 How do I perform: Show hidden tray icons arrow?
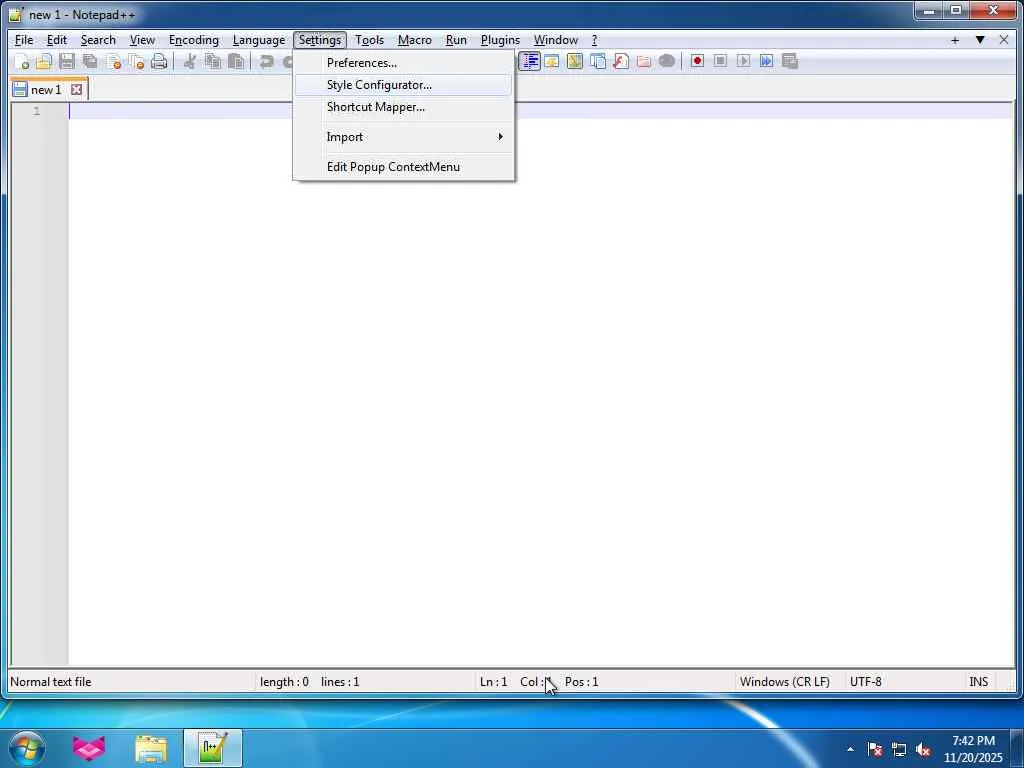point(850,749)
